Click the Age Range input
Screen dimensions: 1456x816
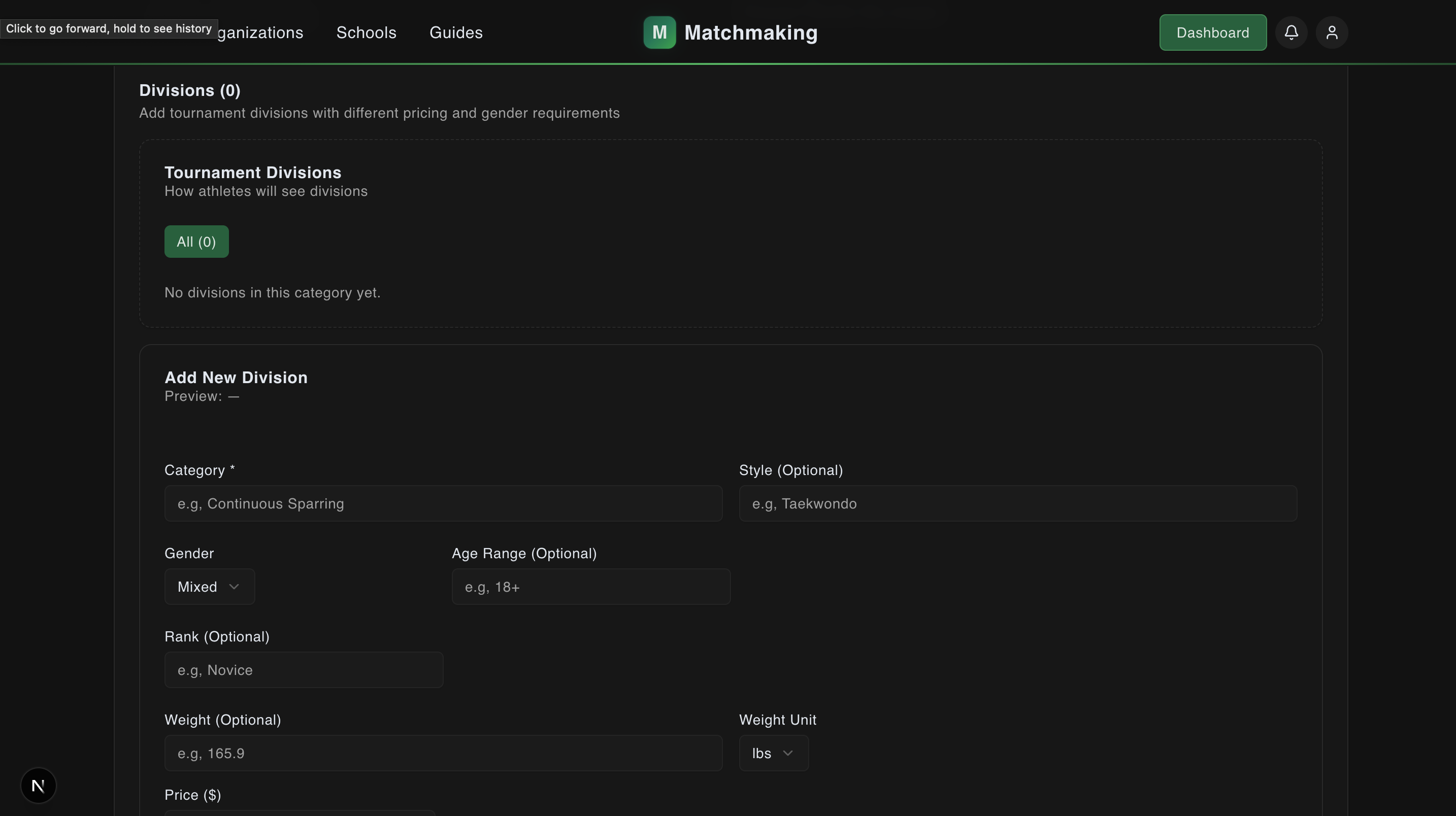pos(591,587)
